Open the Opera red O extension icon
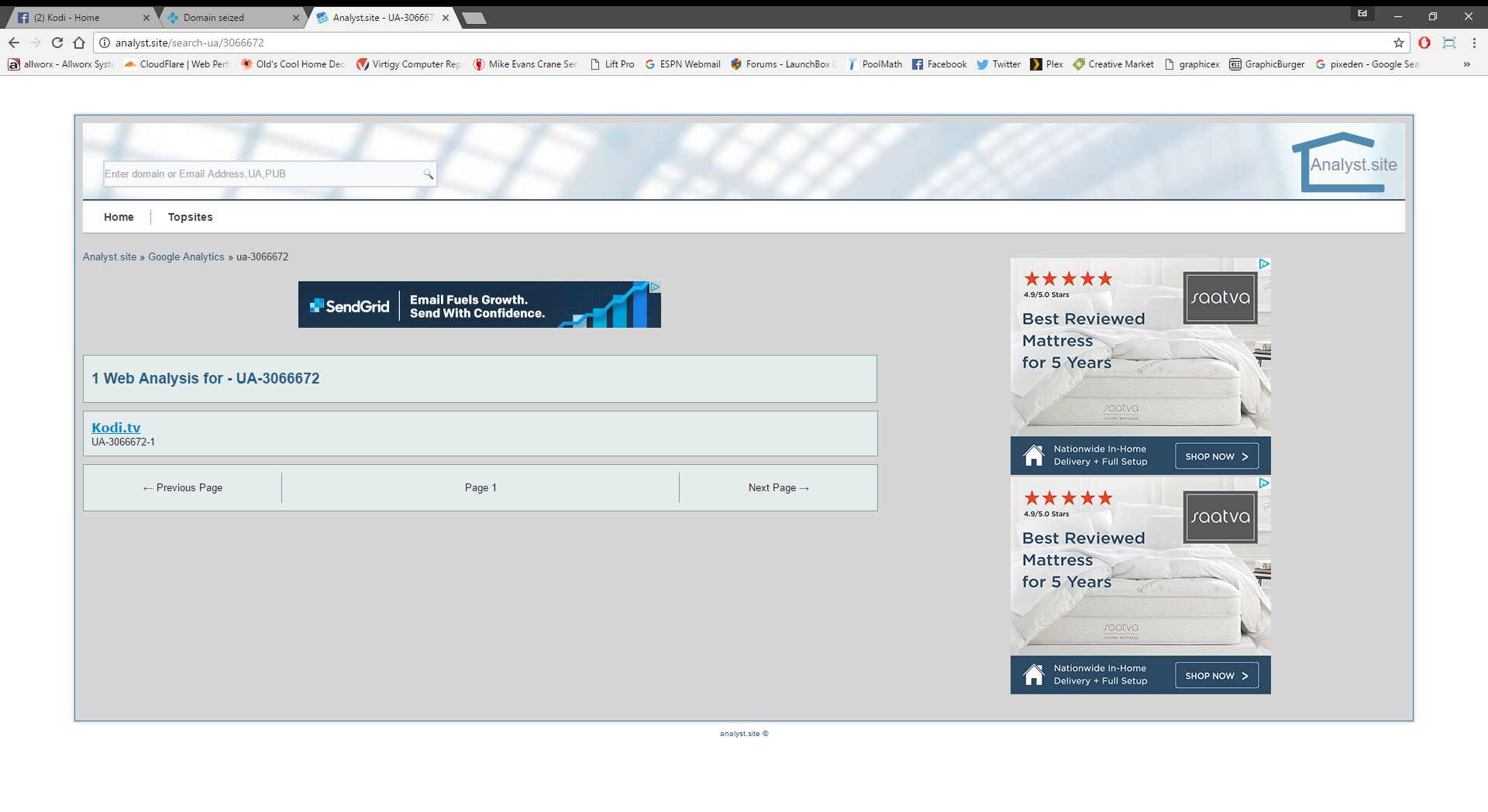 [x=1424, y=43]
